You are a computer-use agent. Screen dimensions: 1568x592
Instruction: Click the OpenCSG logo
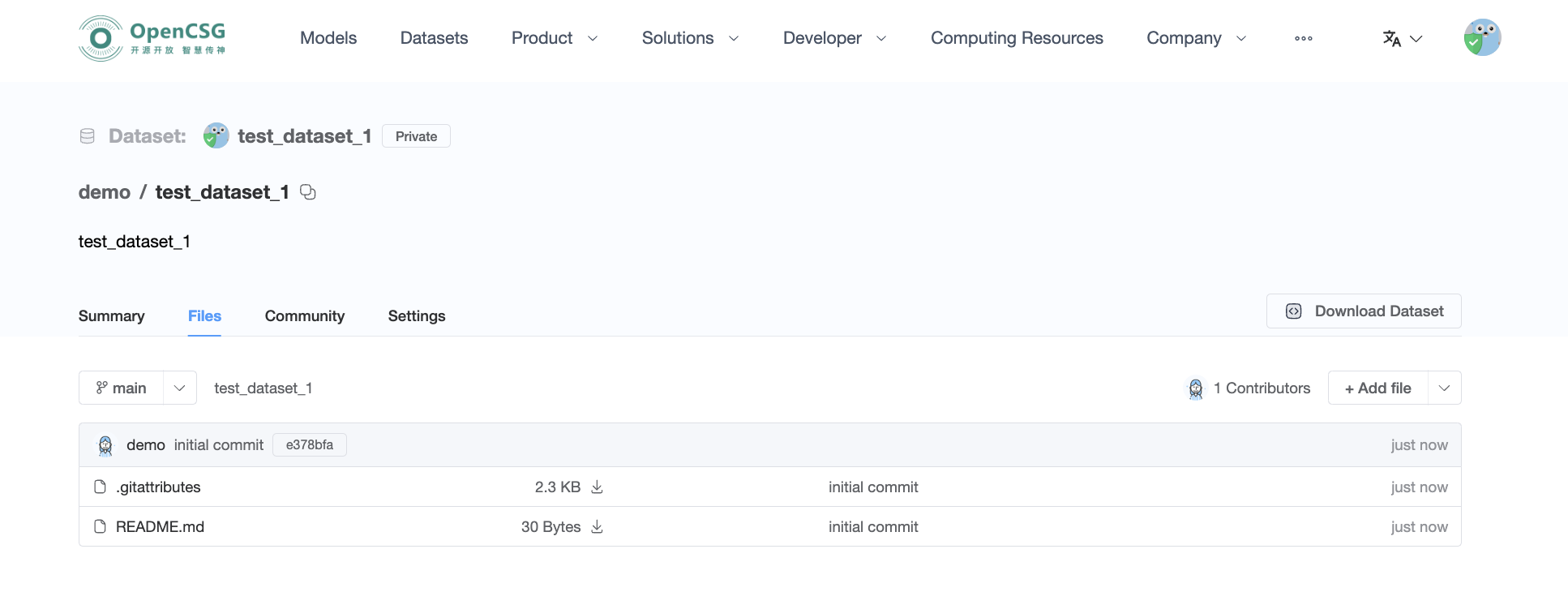coord(152,38)
